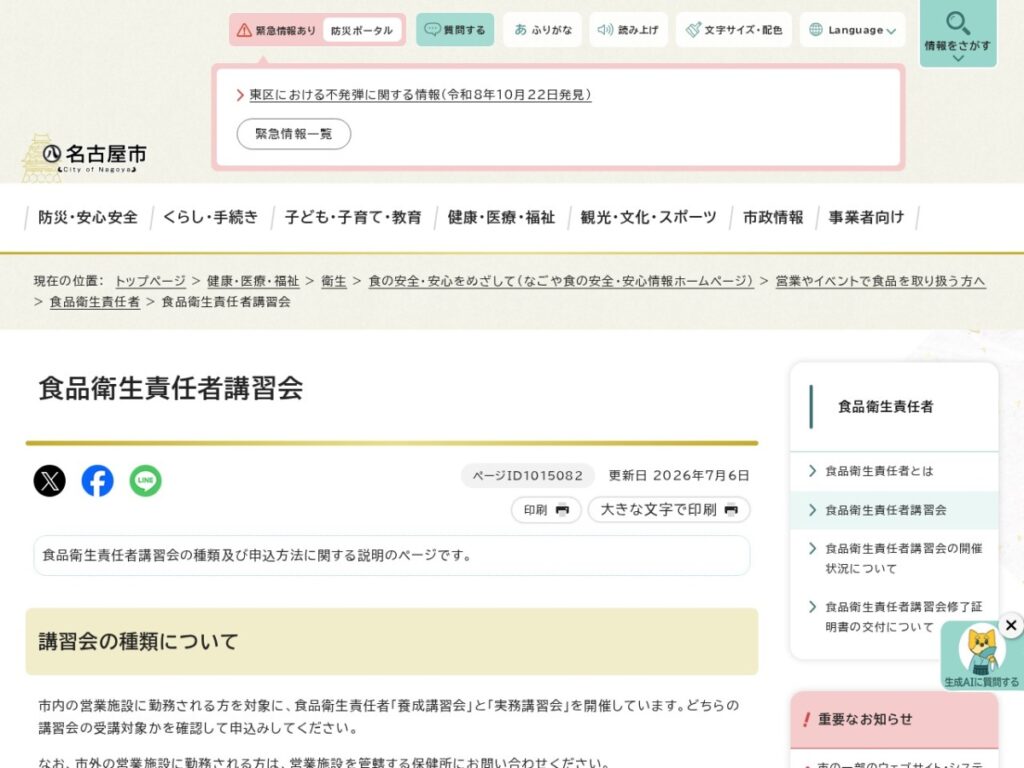Click chevron beside 食品衛生責任者とは
1024x768 pixels.
[x=812, y=471]
